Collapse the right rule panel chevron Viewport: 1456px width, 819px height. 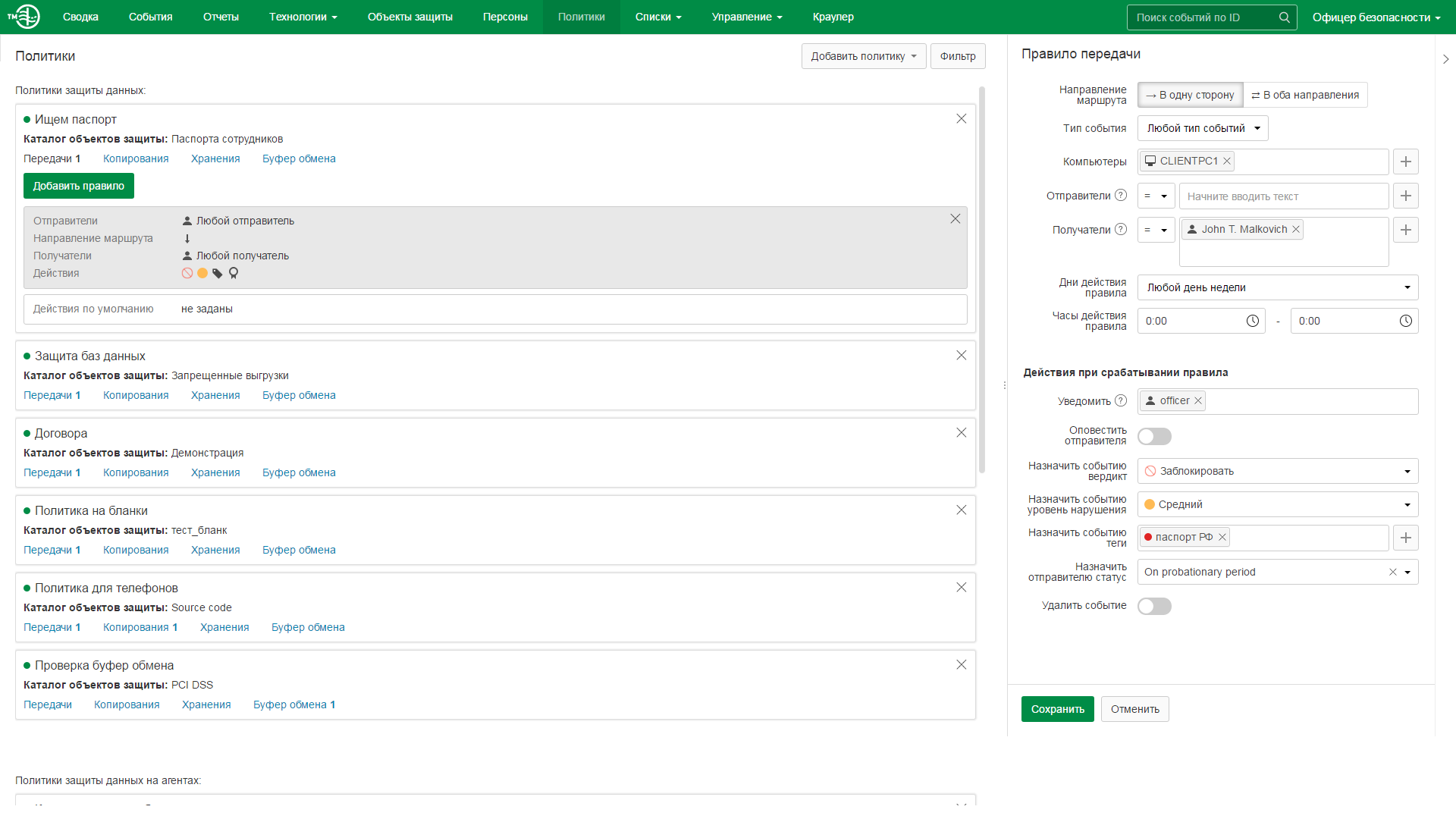tap(1445, 59)
